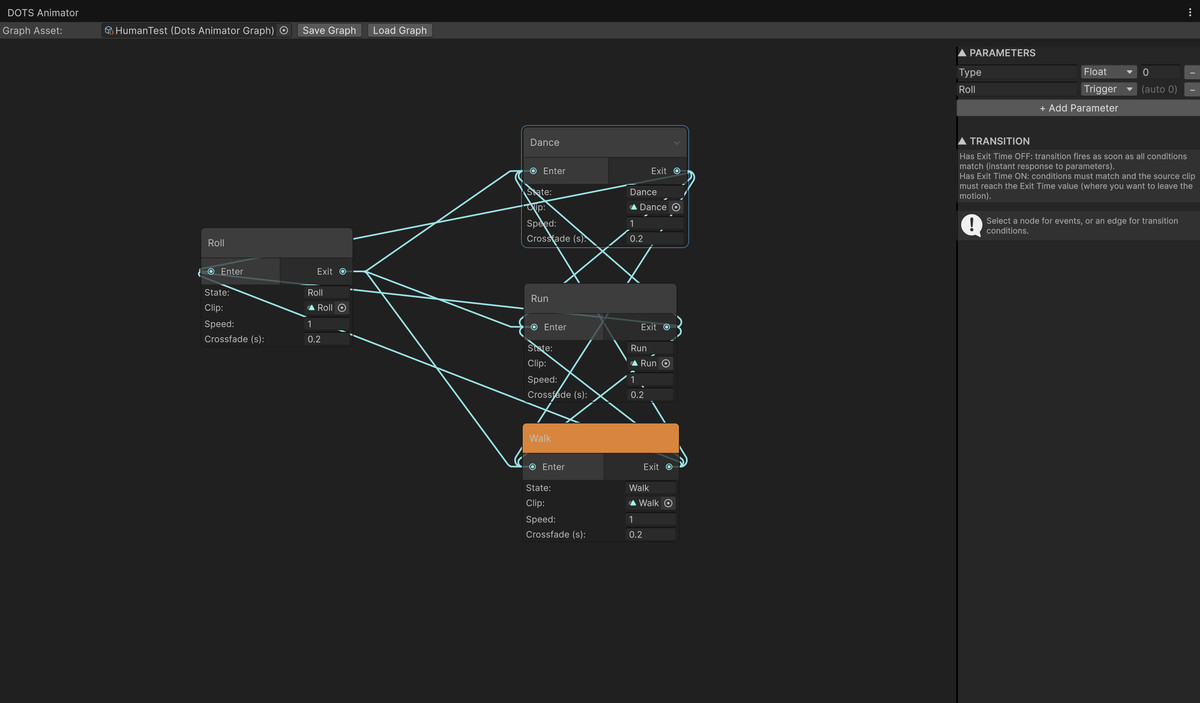Edit the Run node Speed field

(651, 380)
